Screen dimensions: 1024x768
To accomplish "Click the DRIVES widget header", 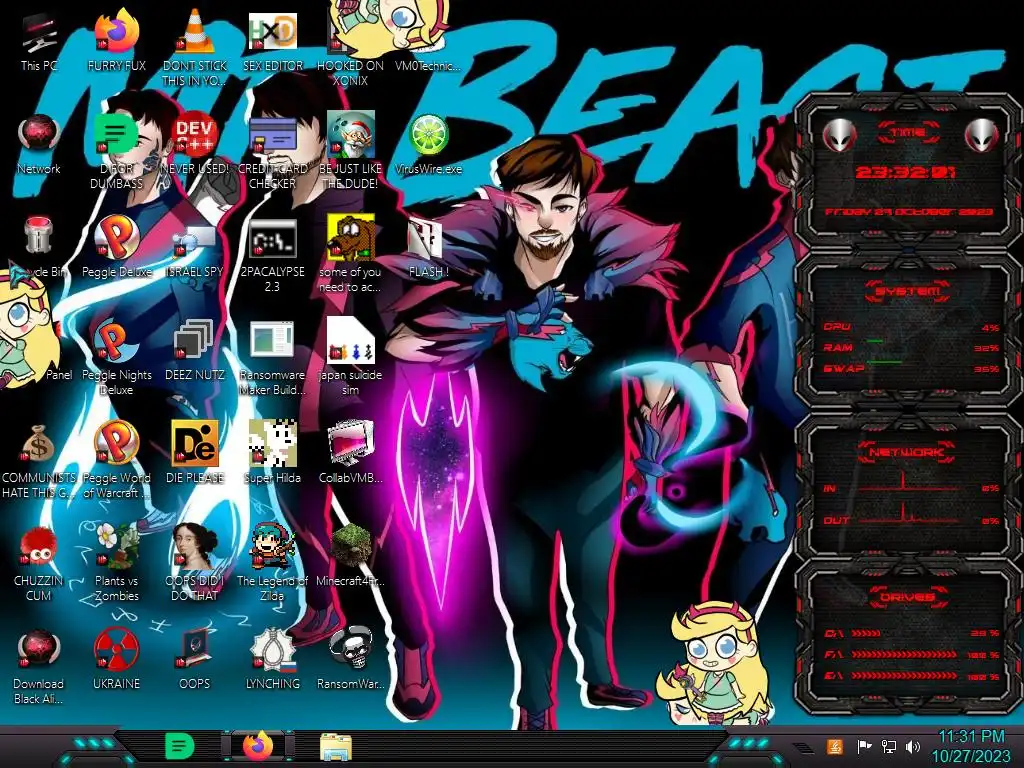I will click(908, 597).
